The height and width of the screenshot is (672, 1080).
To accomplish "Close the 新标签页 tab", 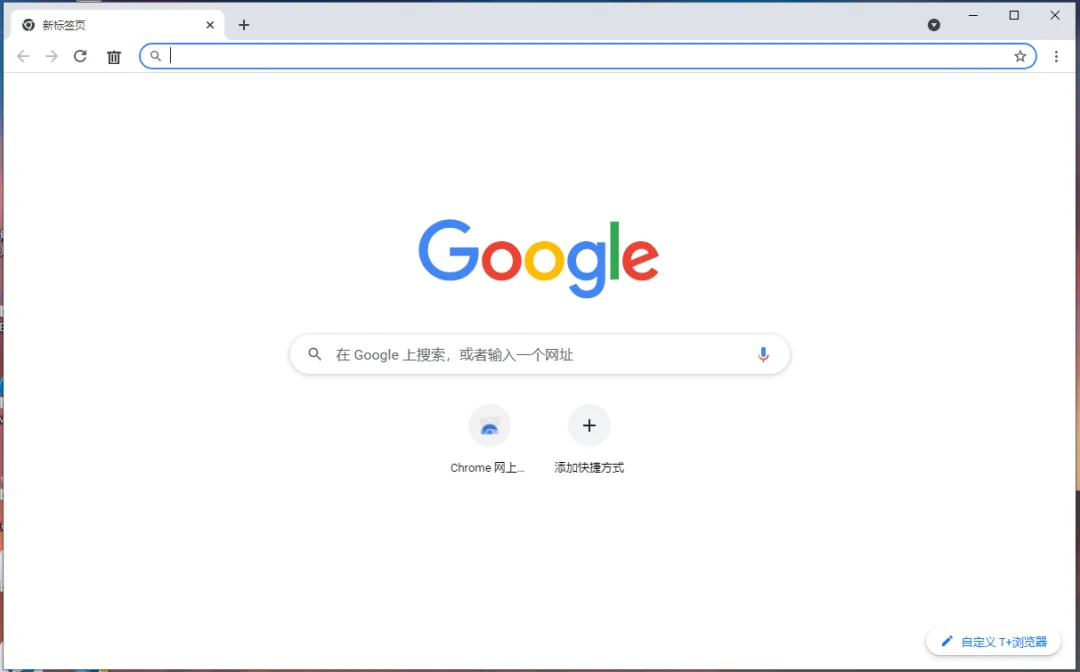I will tap(210, 25).
